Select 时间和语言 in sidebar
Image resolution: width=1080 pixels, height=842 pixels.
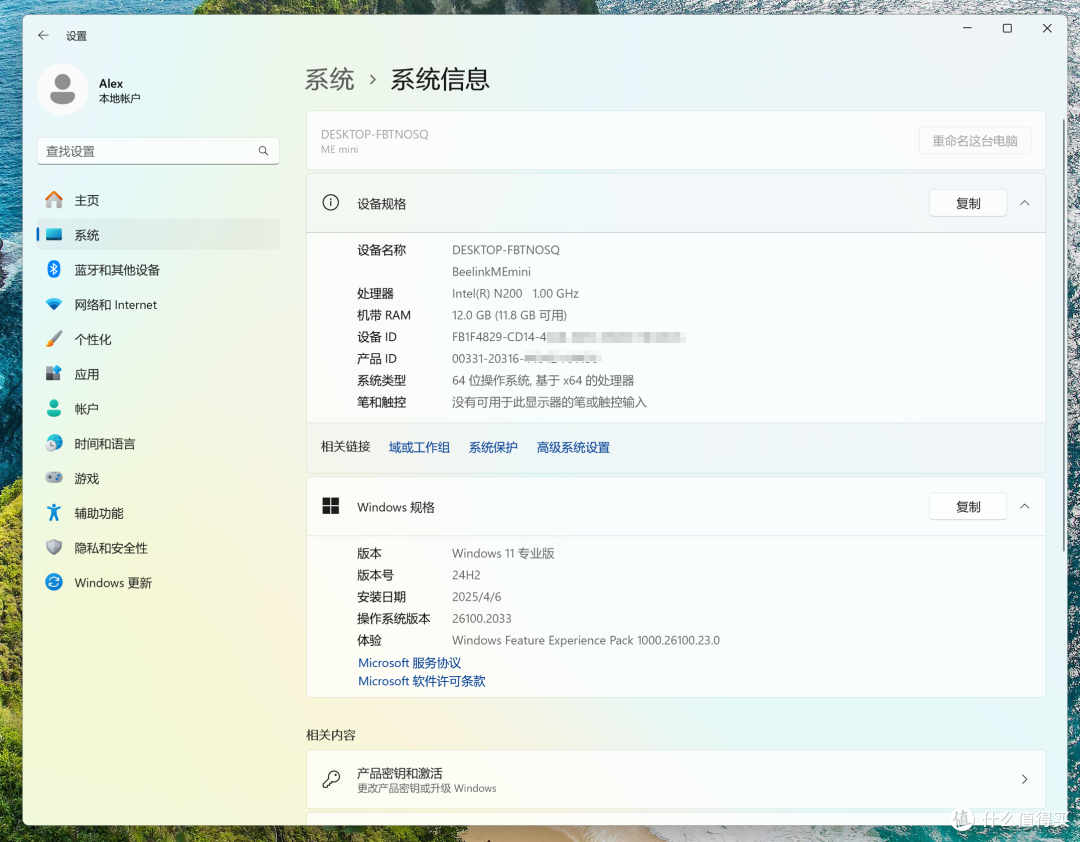[x=158, y=443]
